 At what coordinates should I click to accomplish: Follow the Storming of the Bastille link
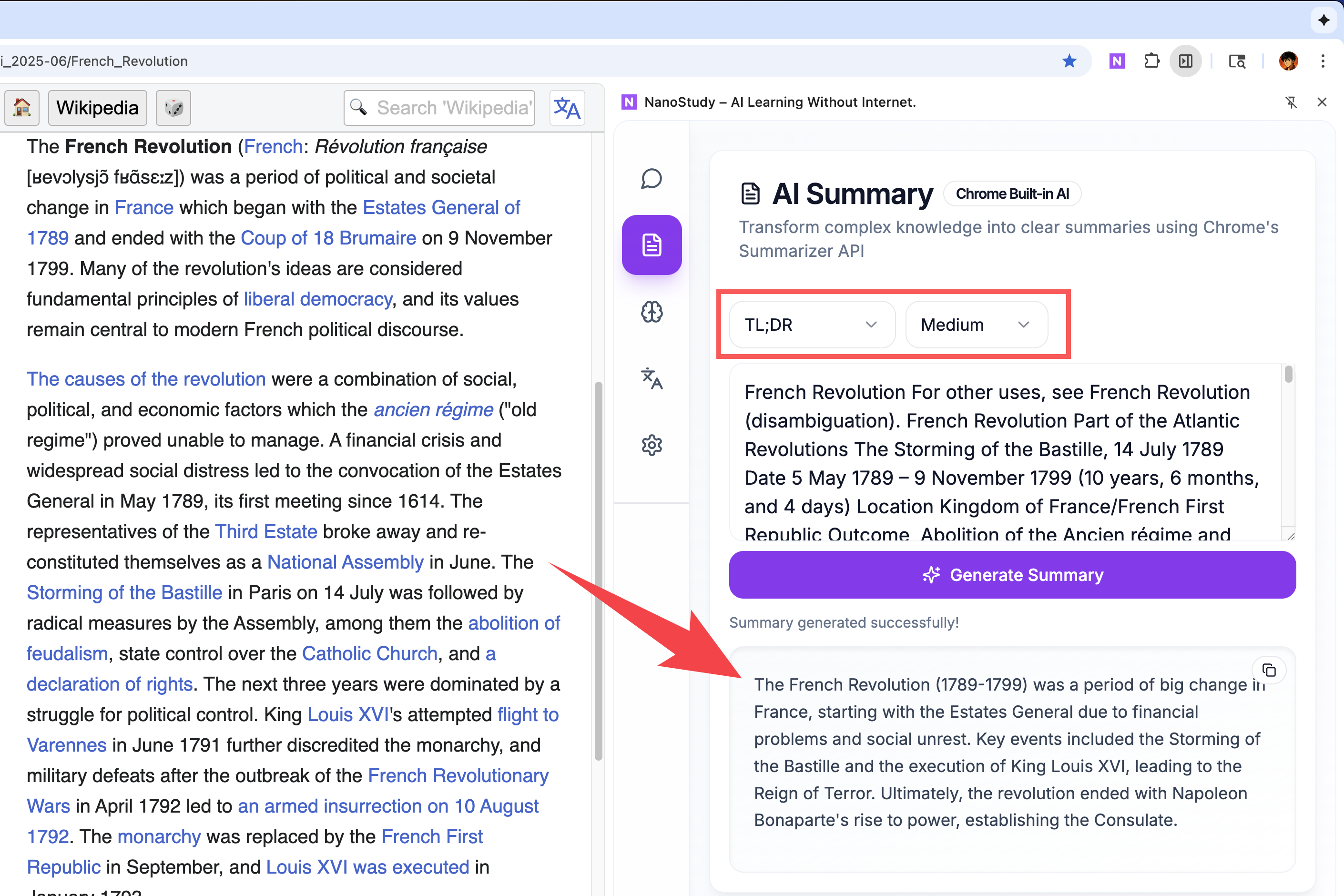[124, 592]
